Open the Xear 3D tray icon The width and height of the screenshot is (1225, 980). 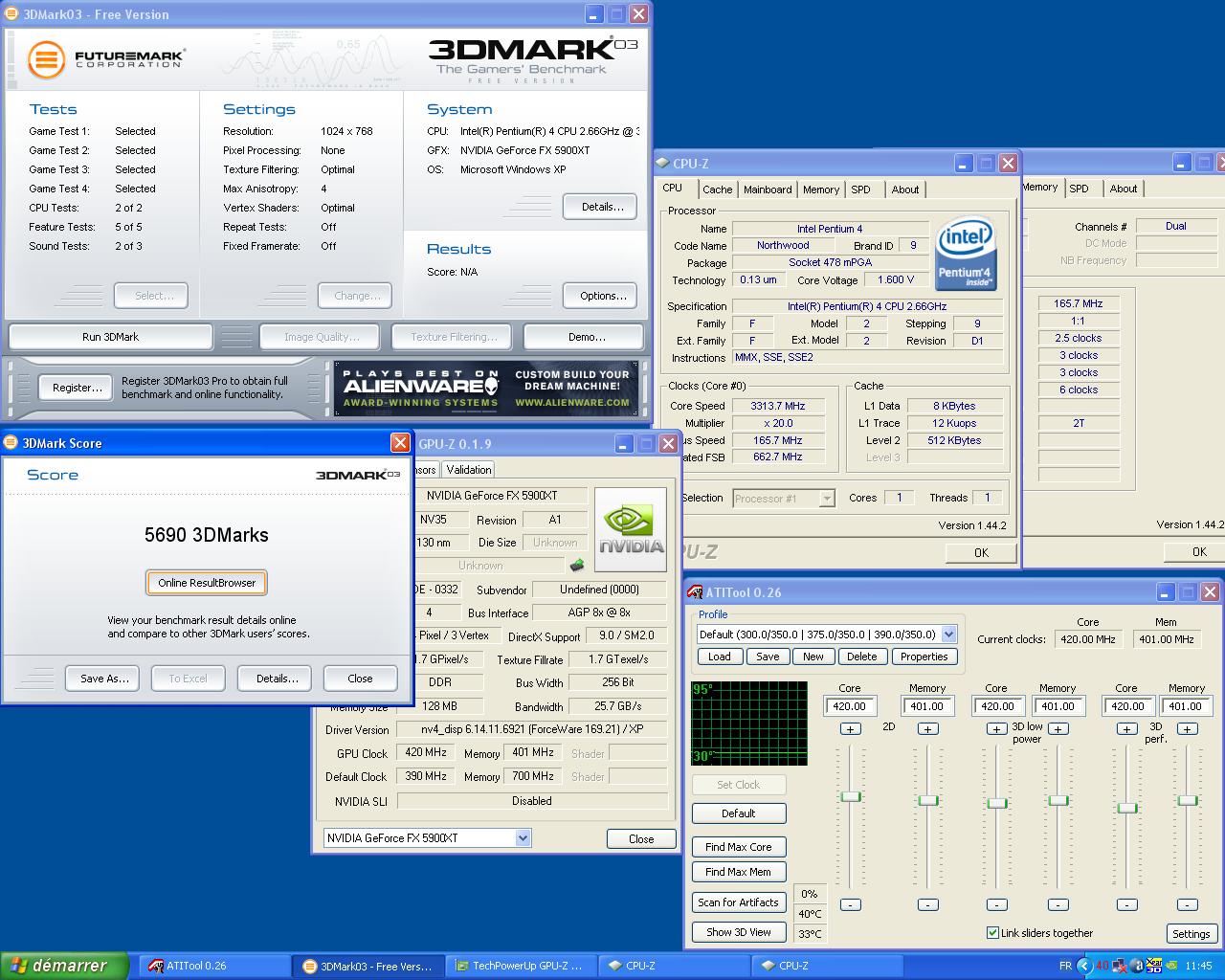click(x=1154, y=966)
